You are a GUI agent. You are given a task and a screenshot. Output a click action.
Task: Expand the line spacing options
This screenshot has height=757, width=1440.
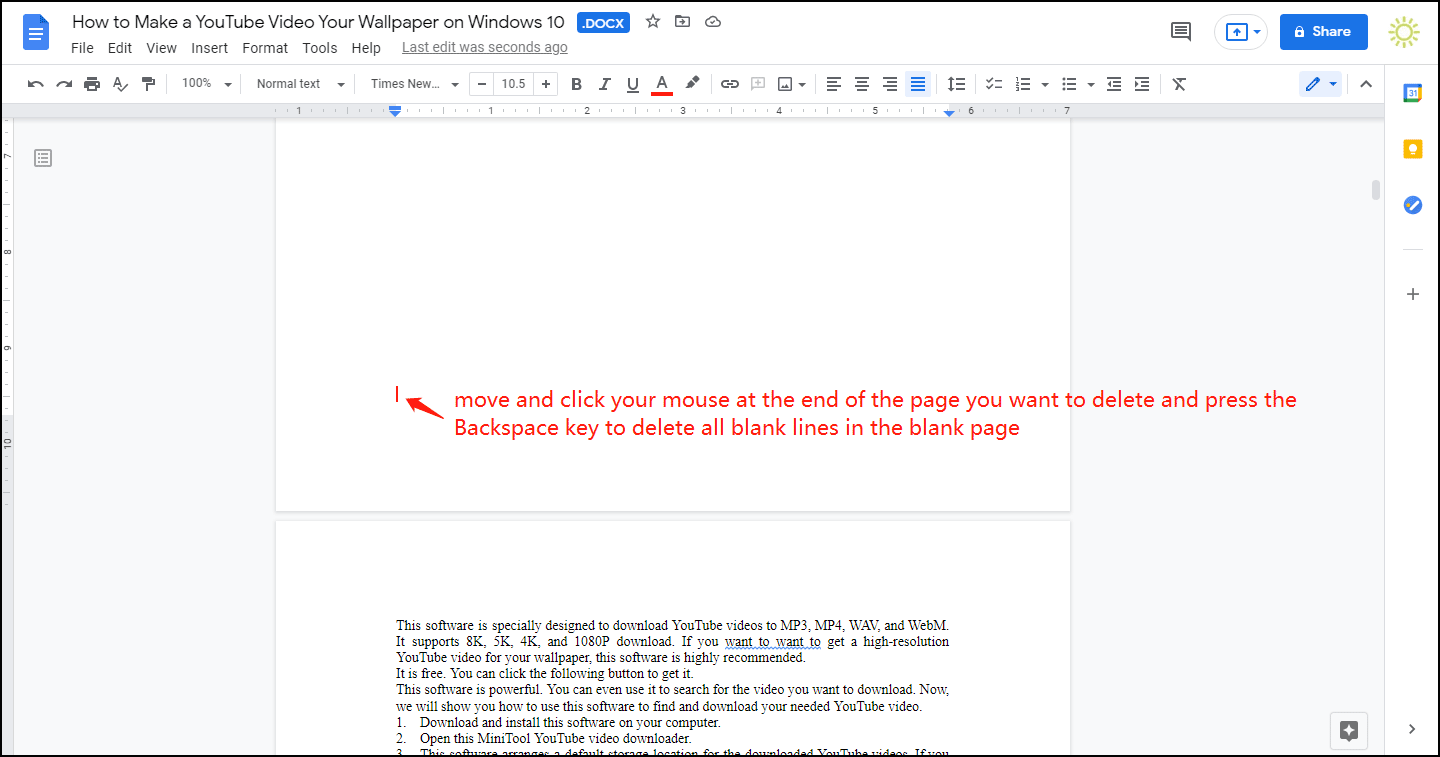[x=956, y=84]
